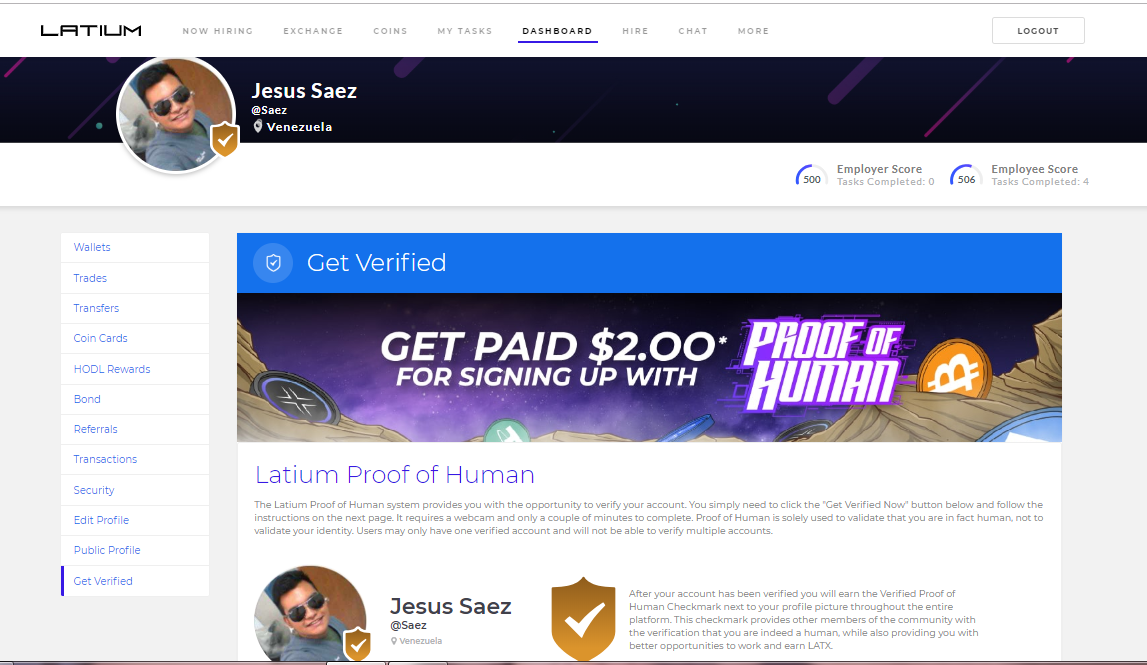Click the Proof of Human promotional banner
This screenshot has width=1147, height=665.
tap(649, 367)
